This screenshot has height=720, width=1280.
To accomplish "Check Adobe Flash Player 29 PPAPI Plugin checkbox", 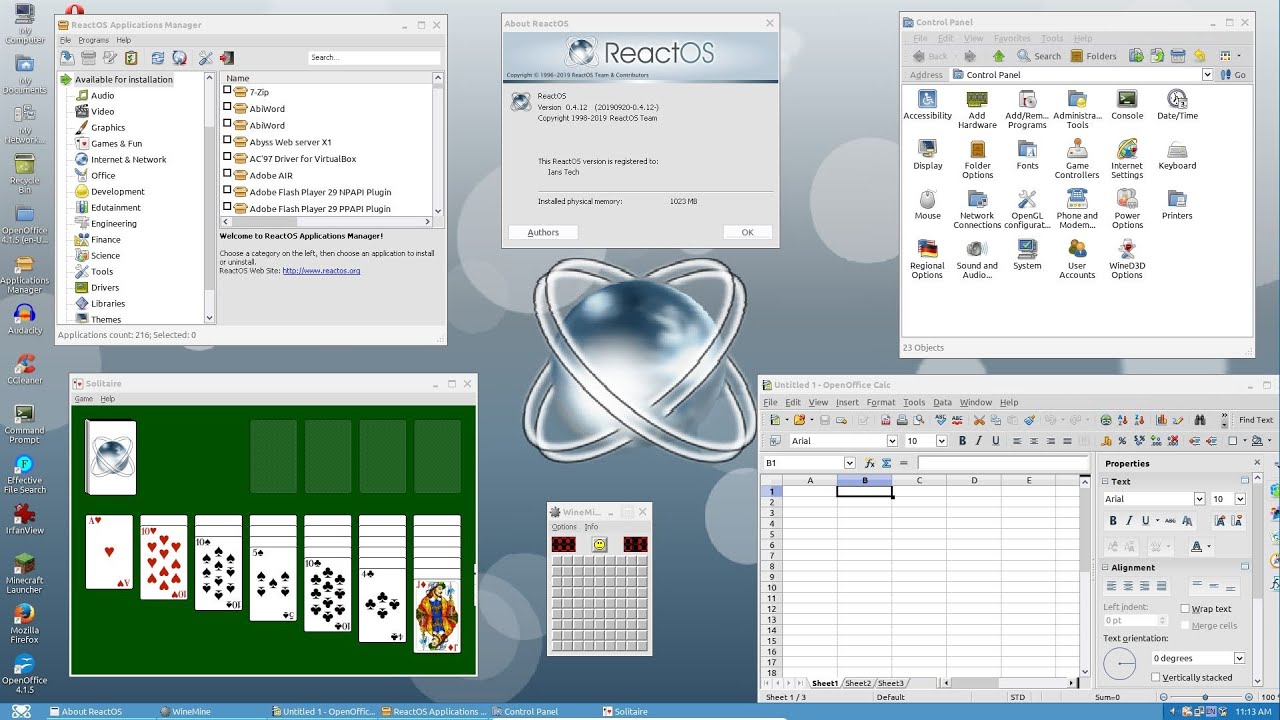I will (228, 208).
